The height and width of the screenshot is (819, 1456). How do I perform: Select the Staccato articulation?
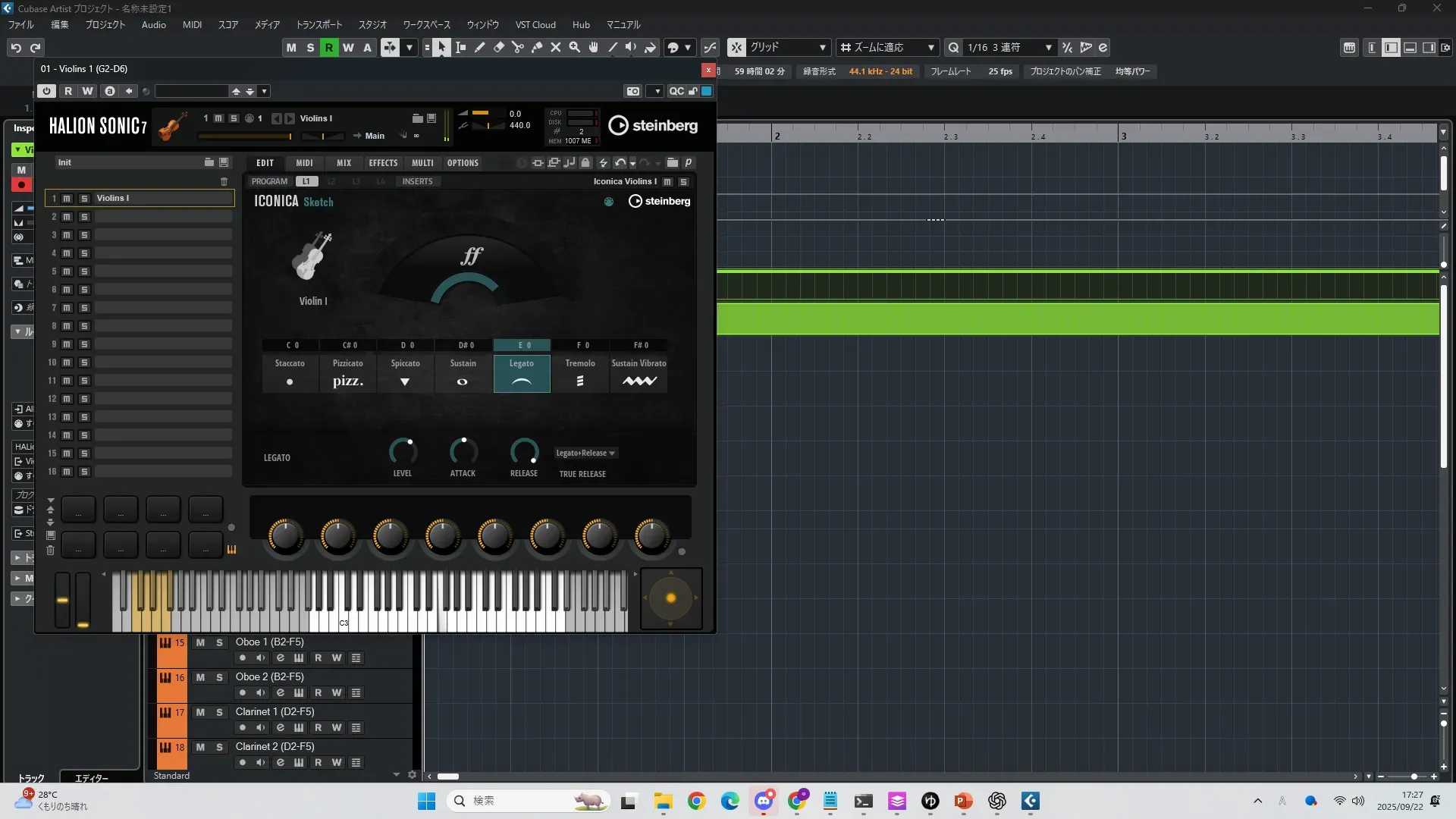290,374
